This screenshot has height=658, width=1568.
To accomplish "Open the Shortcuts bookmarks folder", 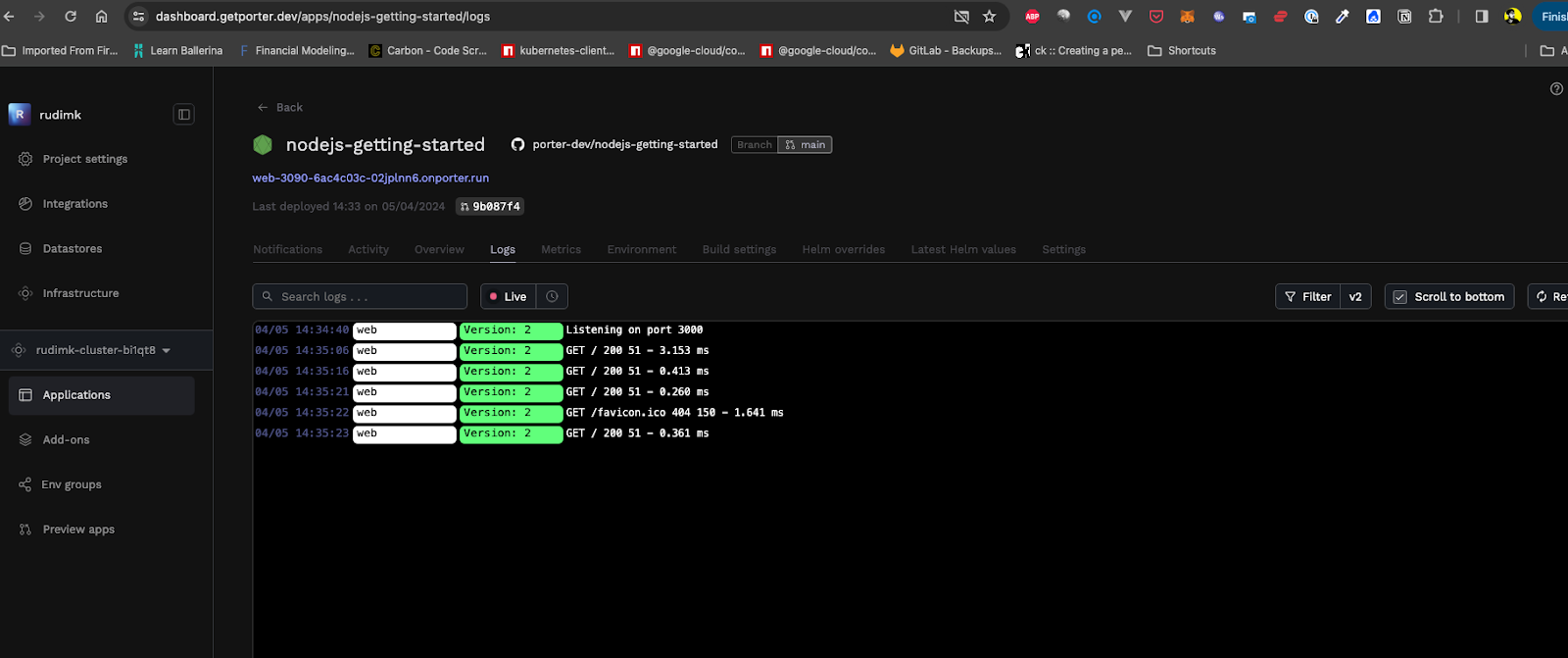I will 1182,51.
